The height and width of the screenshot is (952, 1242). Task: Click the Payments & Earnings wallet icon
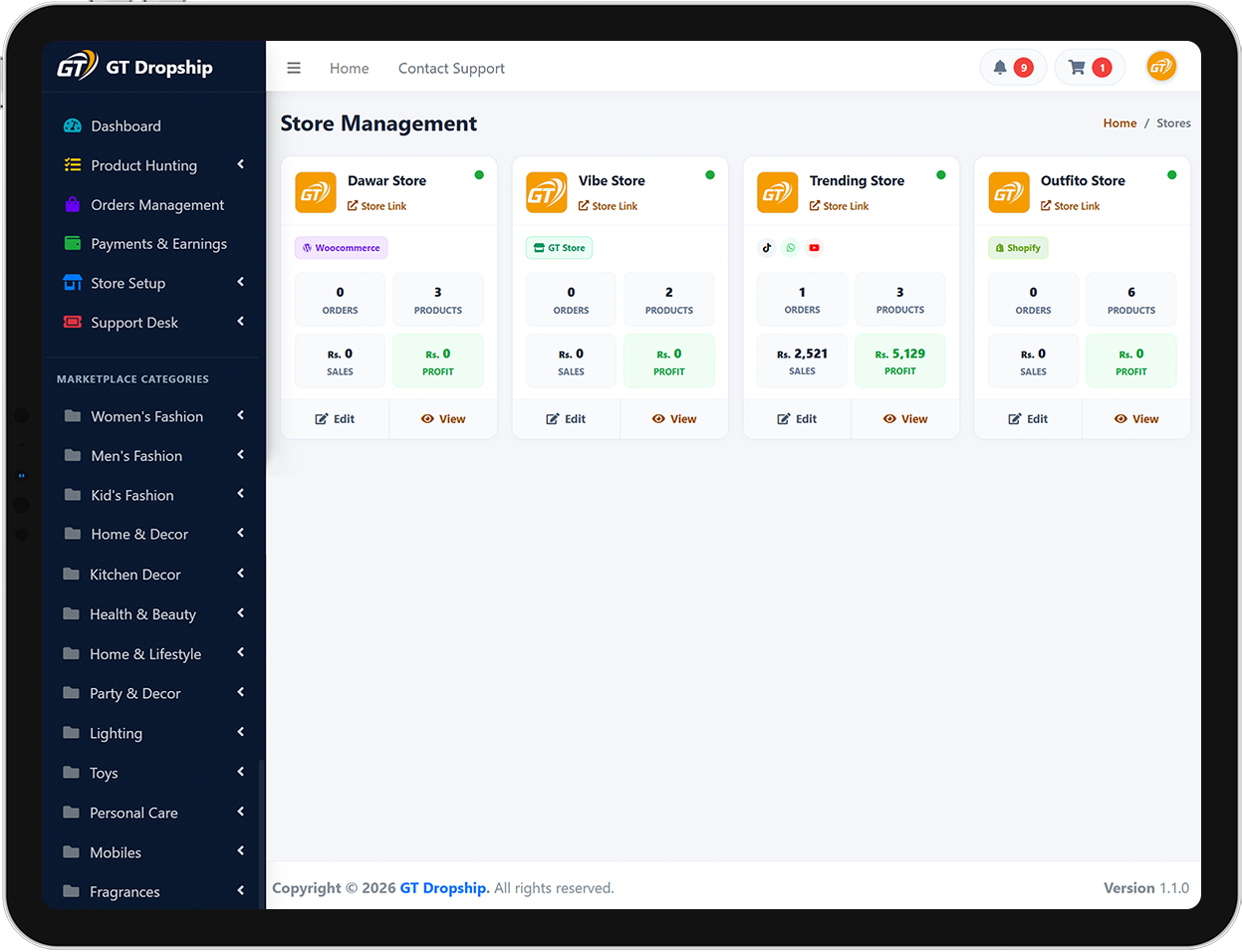pos(73,244)
